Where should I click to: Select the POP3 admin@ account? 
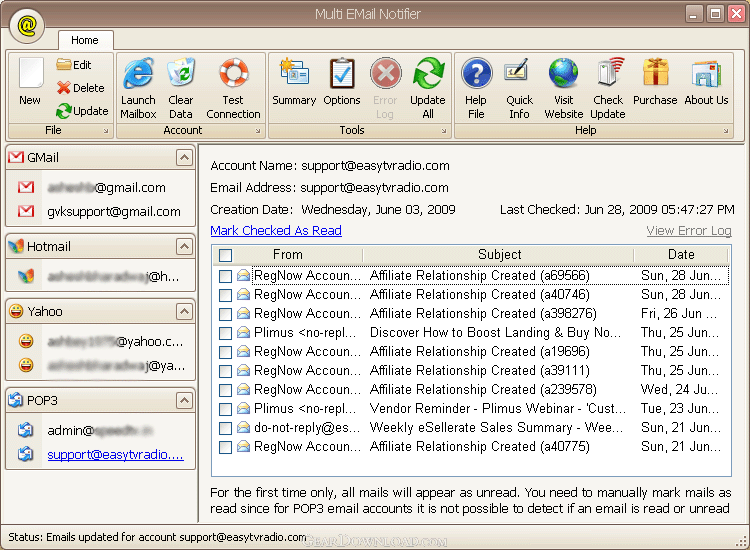(99, 430)
